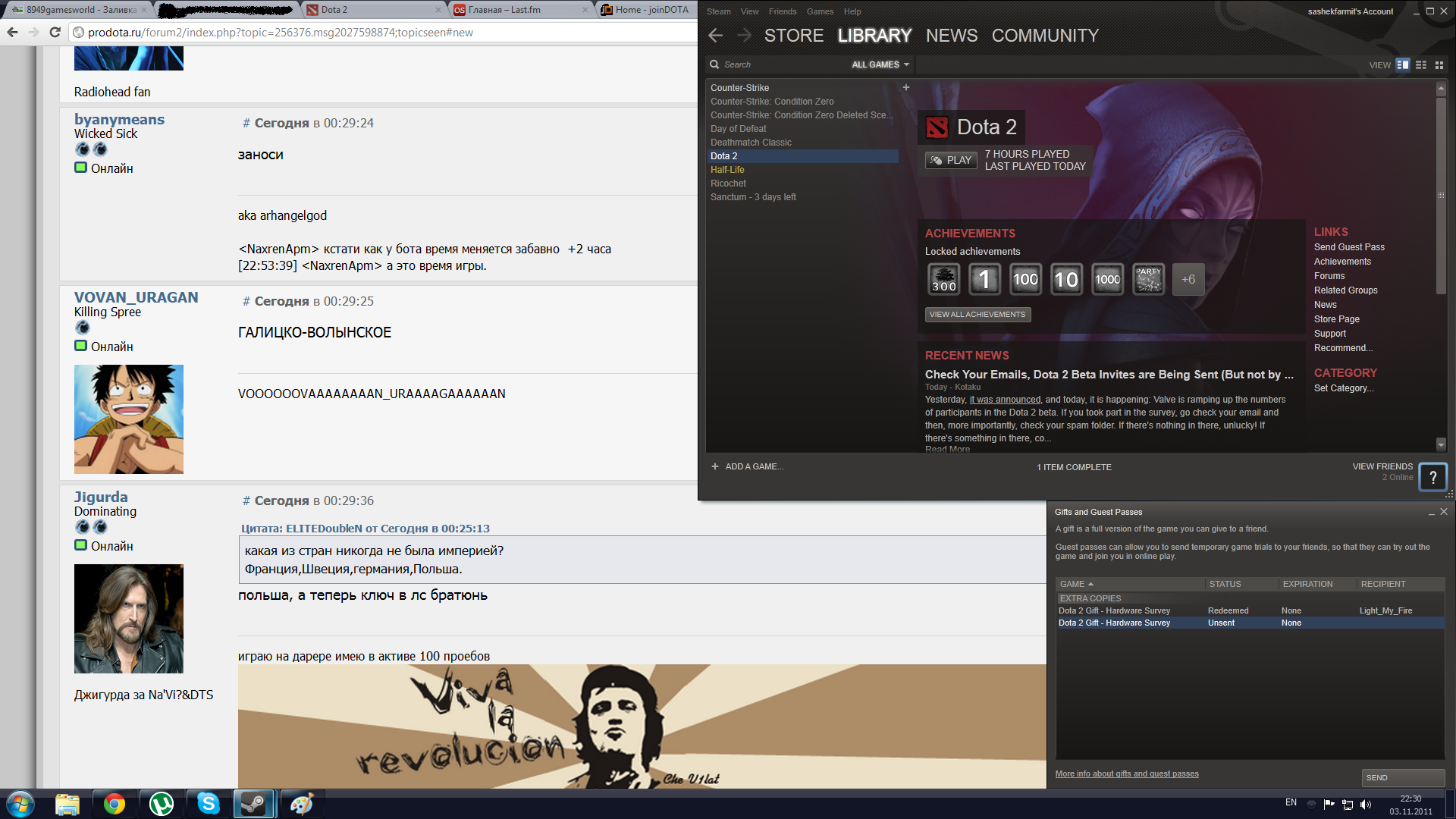
Task: Switch to detail view icon in Steam
Action: 1403,65
